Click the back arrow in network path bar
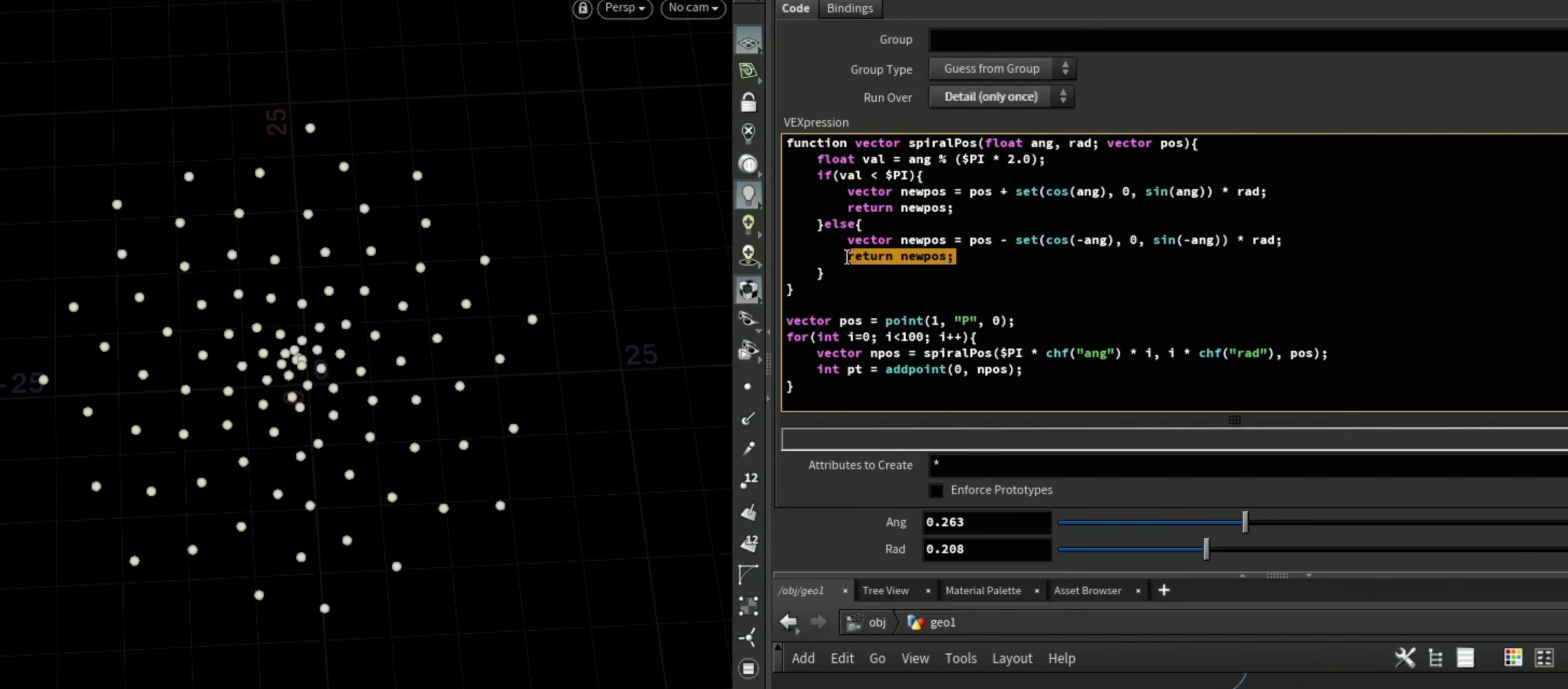This screenshot has height=689, width=1568. (x=789, y=622)
